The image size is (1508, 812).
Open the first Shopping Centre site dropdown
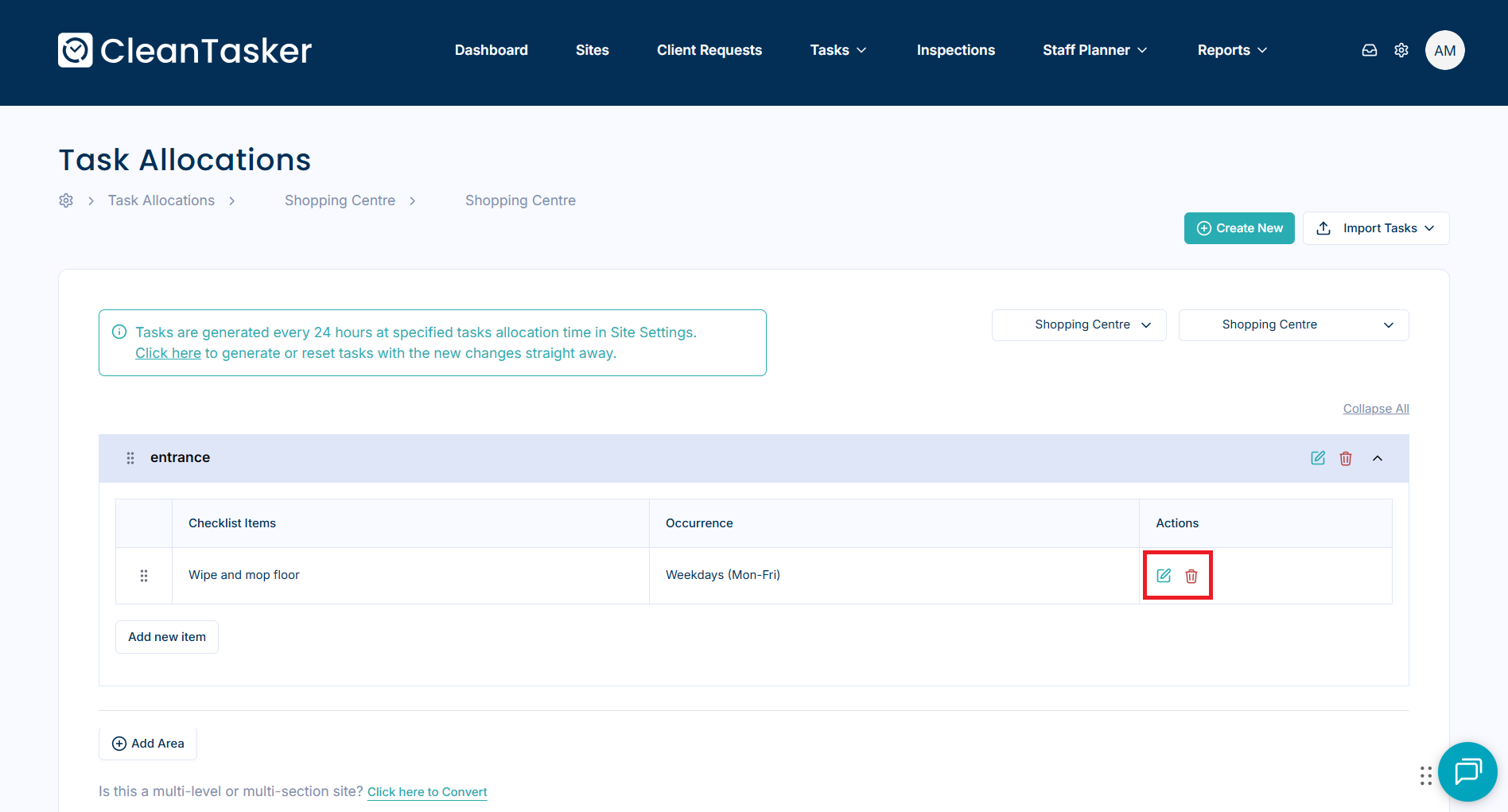pyautogui.click(x=1079, y=325)
